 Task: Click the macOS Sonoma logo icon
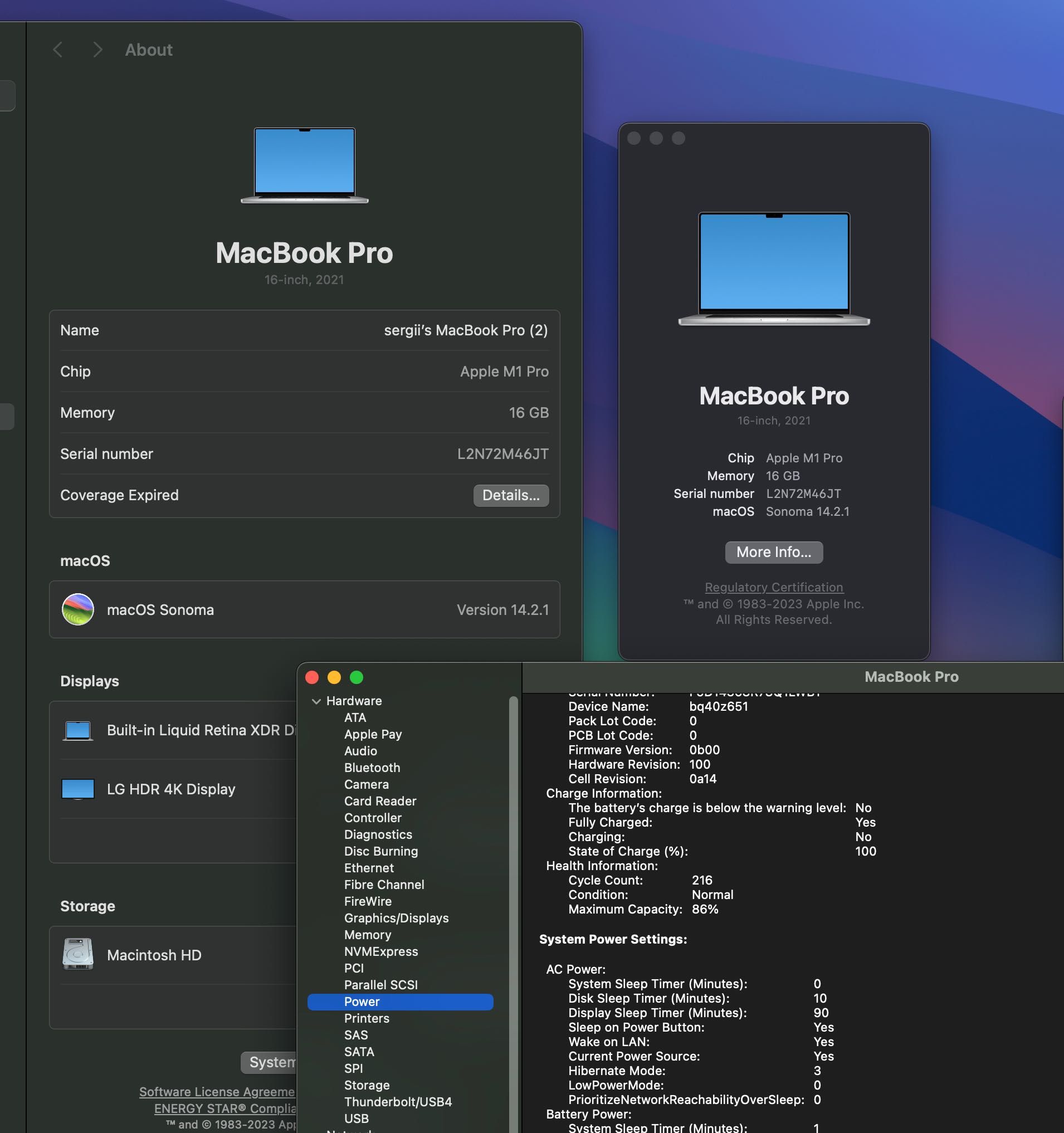click(x=77, y=609)
